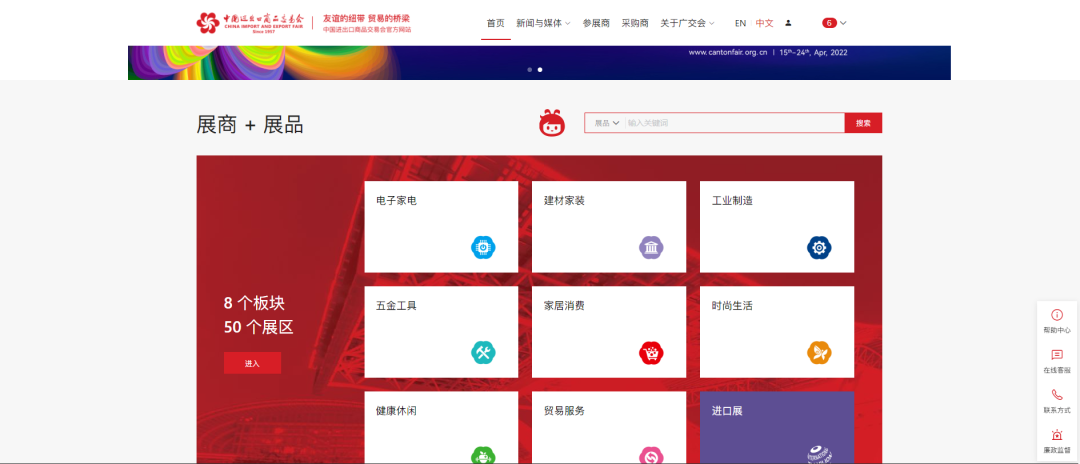
Task: Expand the 关于广交会 menu
Action: tap(687, 23)
